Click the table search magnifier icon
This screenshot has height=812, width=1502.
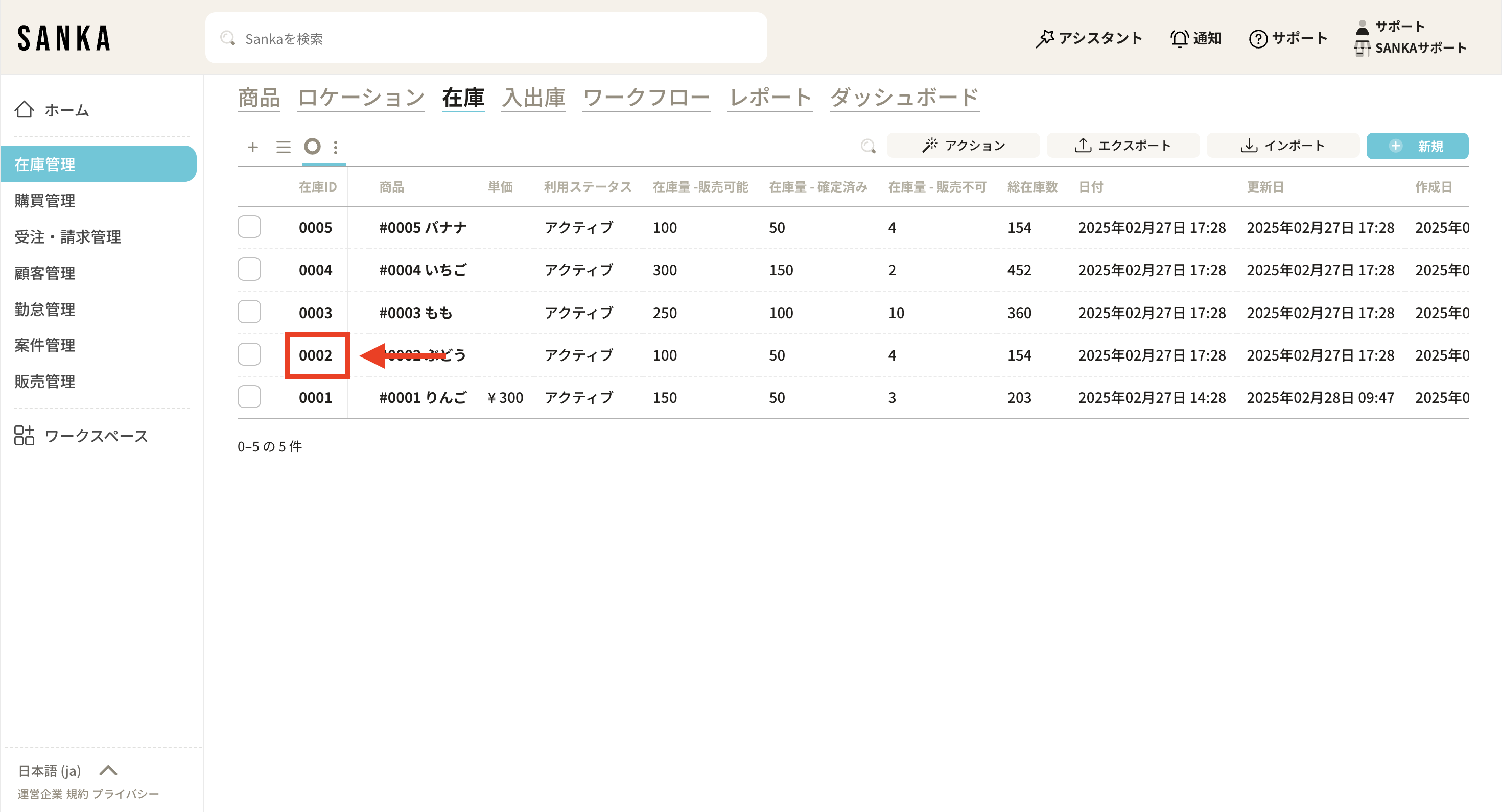coord(867,146)
